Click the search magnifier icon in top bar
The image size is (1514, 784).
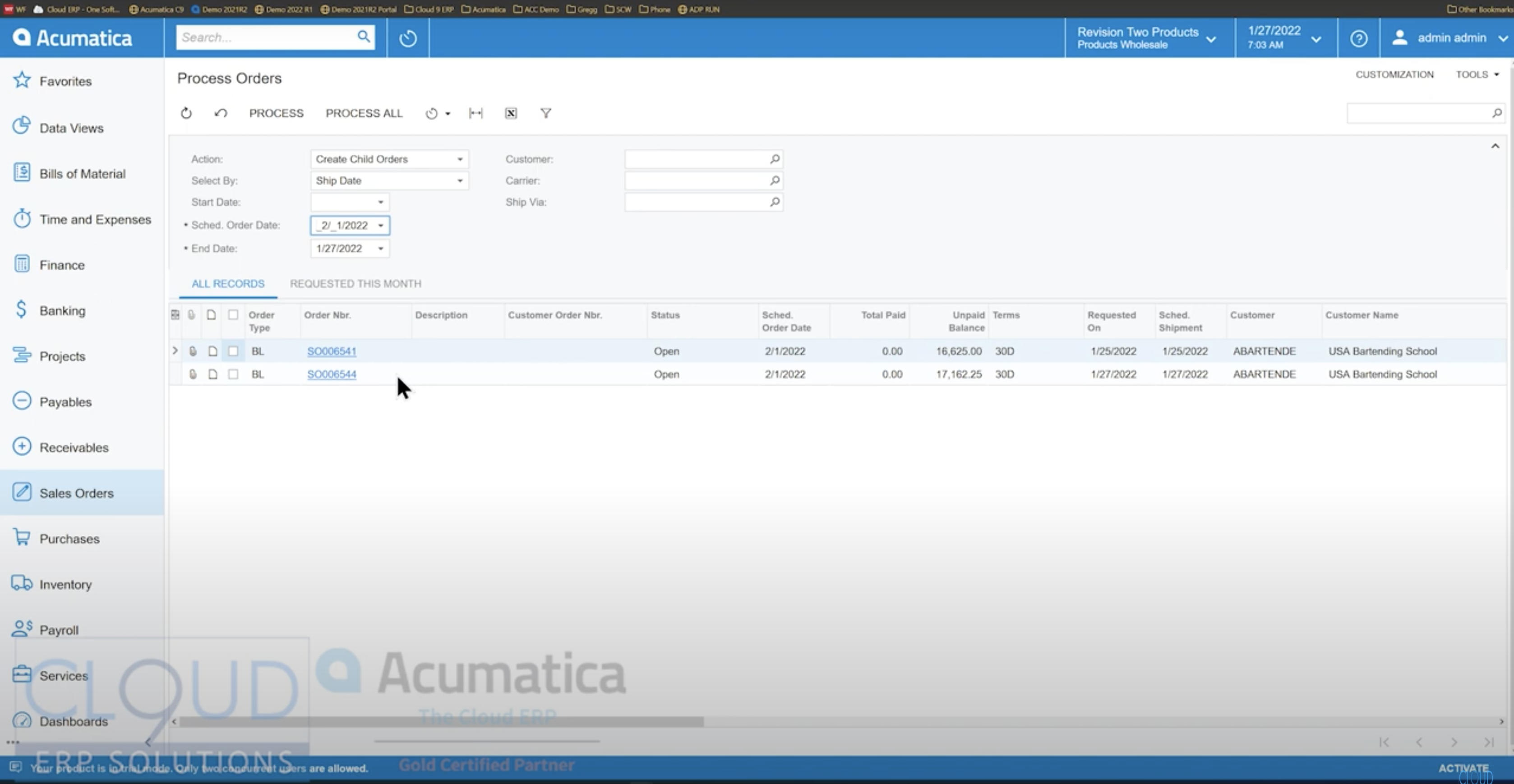(x=364, y=37)
